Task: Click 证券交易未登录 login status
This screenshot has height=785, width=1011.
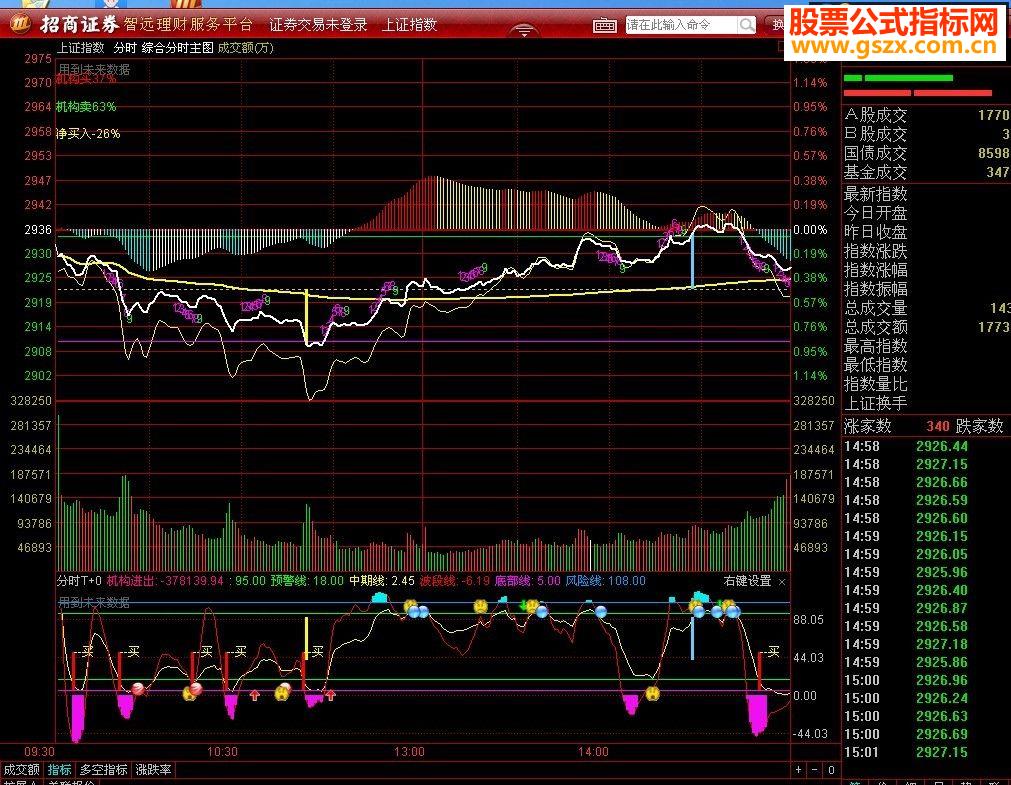Action: (x=318, y=25)
